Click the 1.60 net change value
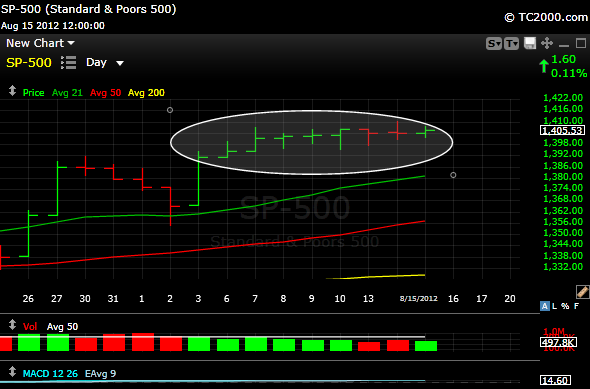The image size is (590, 389). 563,59
